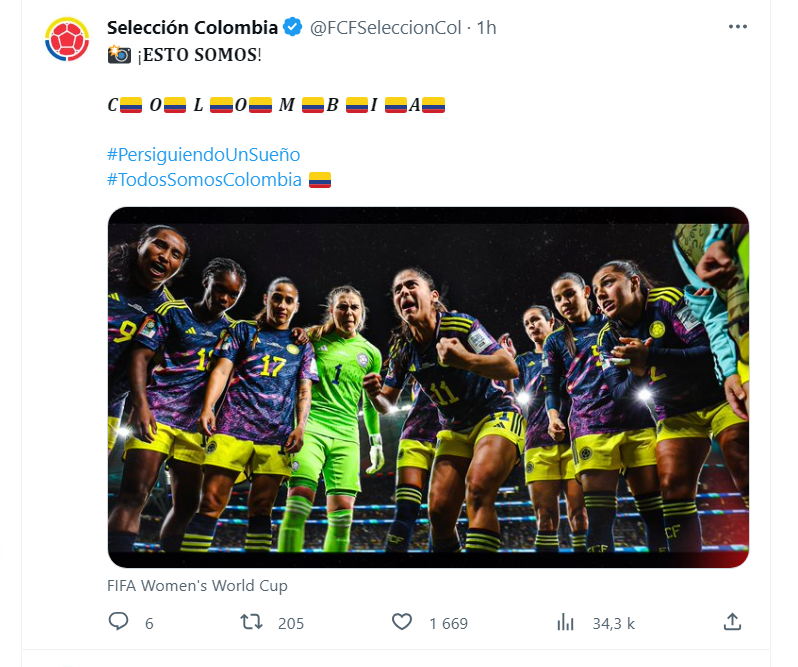Click the 1h tweet timestamp
Screen dimensions: 798x667
coord(486,28)
